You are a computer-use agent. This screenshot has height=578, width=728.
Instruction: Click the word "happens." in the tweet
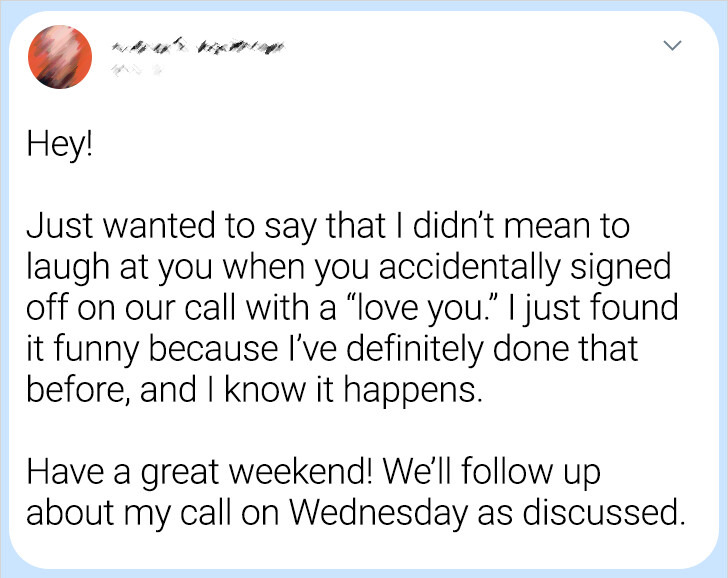tap(410, 391)
